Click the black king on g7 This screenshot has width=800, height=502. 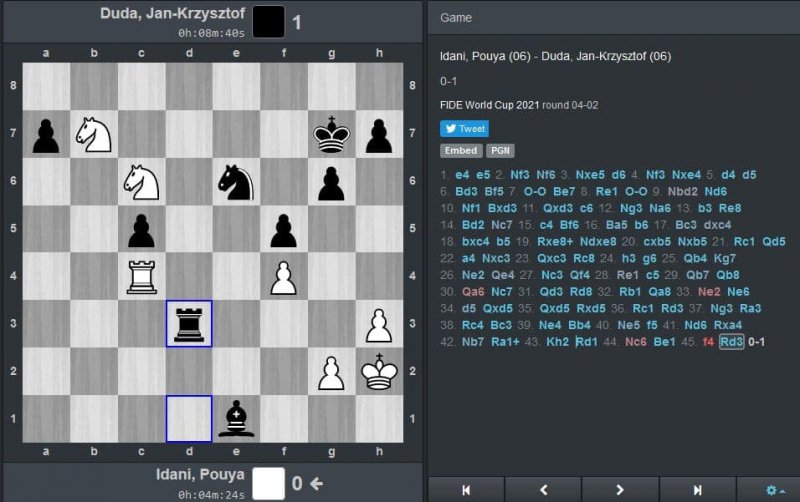[332, 134]
